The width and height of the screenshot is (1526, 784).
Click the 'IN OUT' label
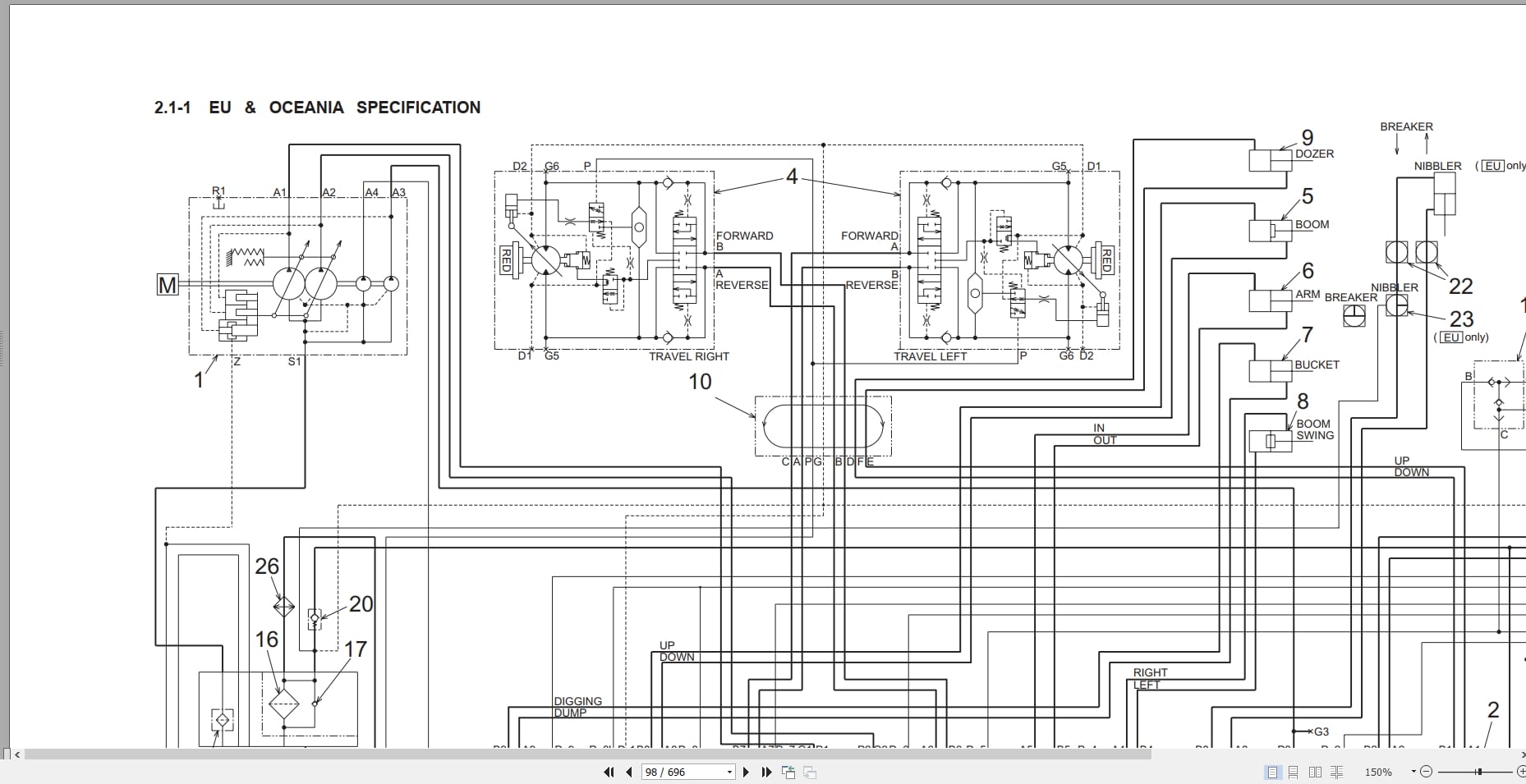(1105, 434)
